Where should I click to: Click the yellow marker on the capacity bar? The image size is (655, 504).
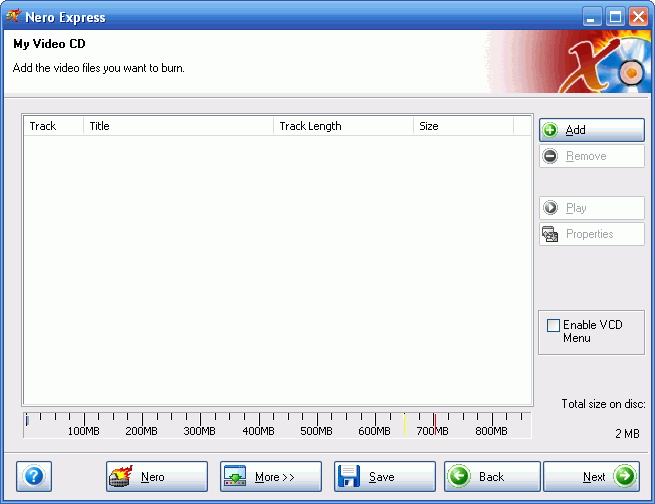point(404,424)
